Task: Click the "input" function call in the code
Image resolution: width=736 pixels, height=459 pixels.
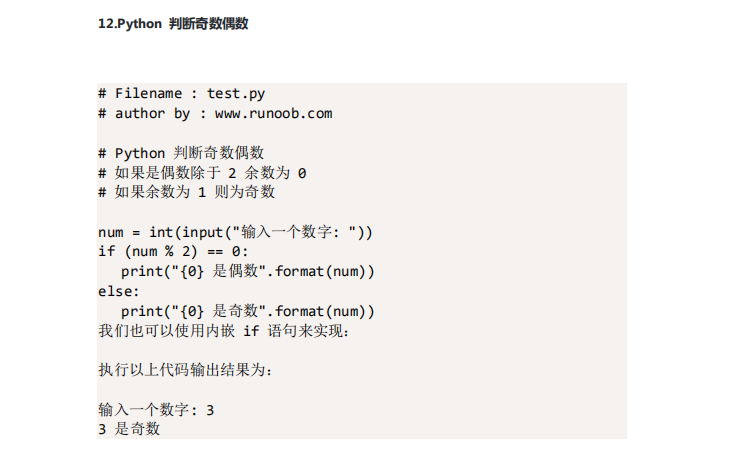Action: (202, 232)
